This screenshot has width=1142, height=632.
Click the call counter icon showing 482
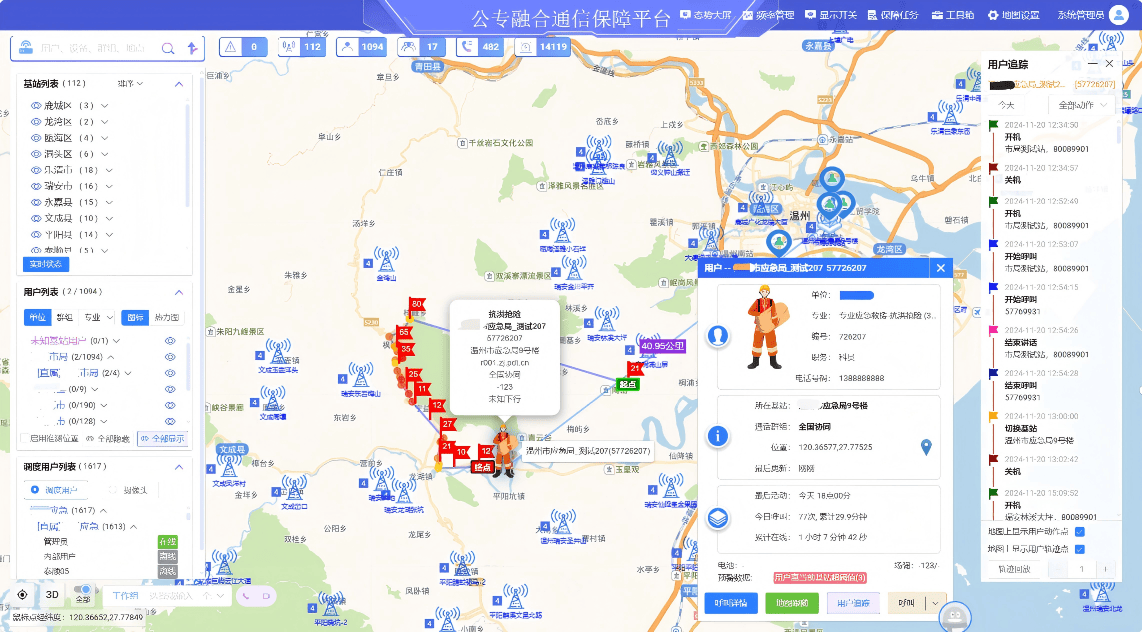[467, 47]
